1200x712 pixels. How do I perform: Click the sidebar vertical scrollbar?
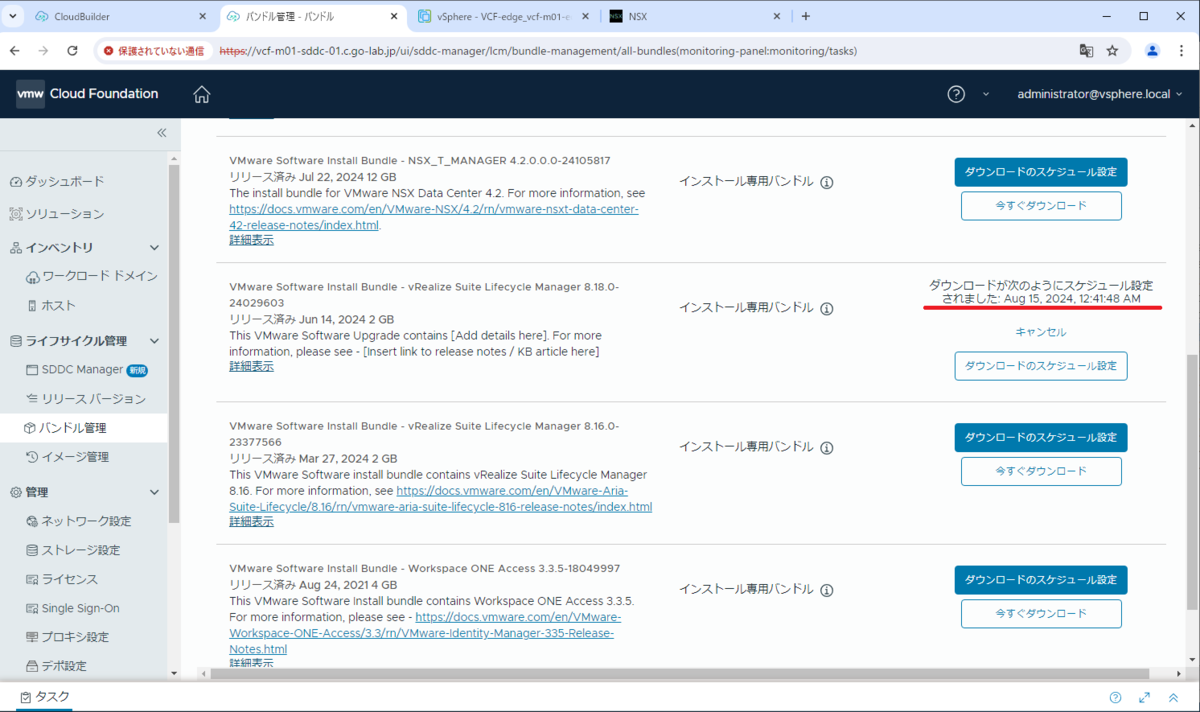pyautogui.click(x=174, y=344)
